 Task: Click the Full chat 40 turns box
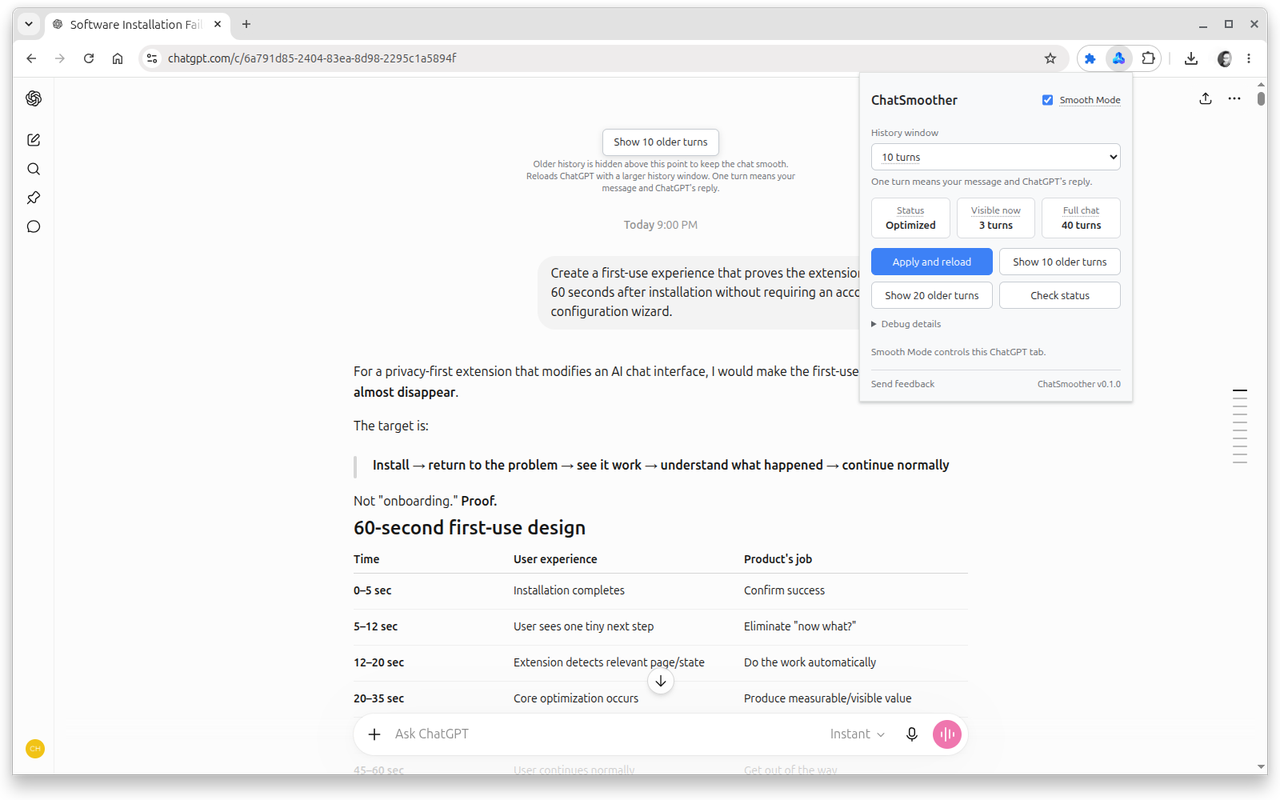(1081, 218)
